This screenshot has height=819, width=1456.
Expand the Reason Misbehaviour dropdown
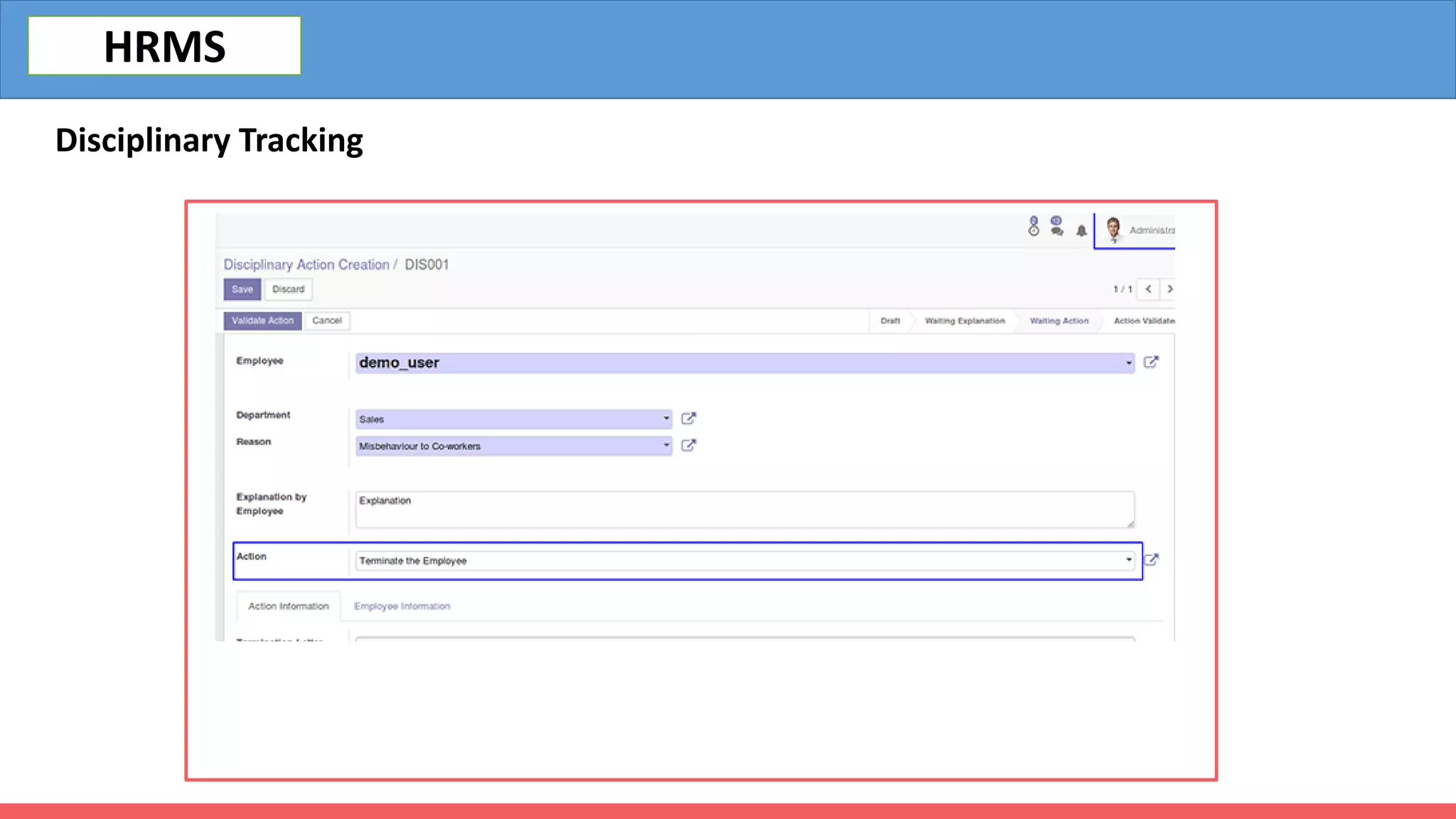(x=666, y=446)
